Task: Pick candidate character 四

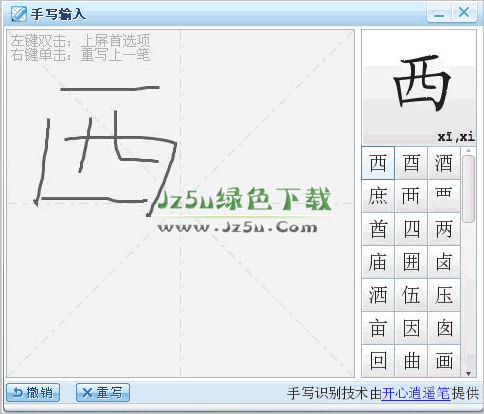Action: point(411,229)
